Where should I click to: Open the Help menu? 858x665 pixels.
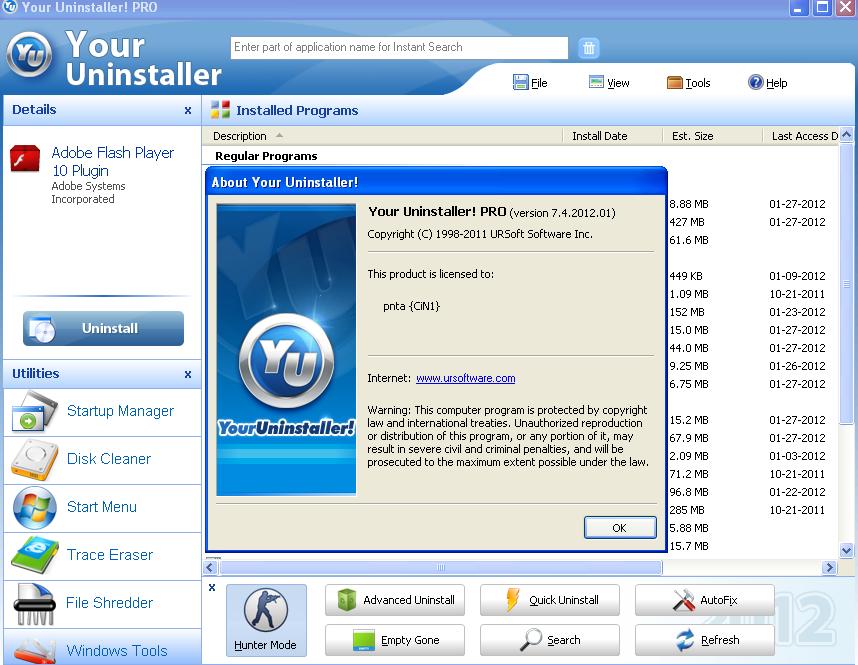tap(767, 83)
